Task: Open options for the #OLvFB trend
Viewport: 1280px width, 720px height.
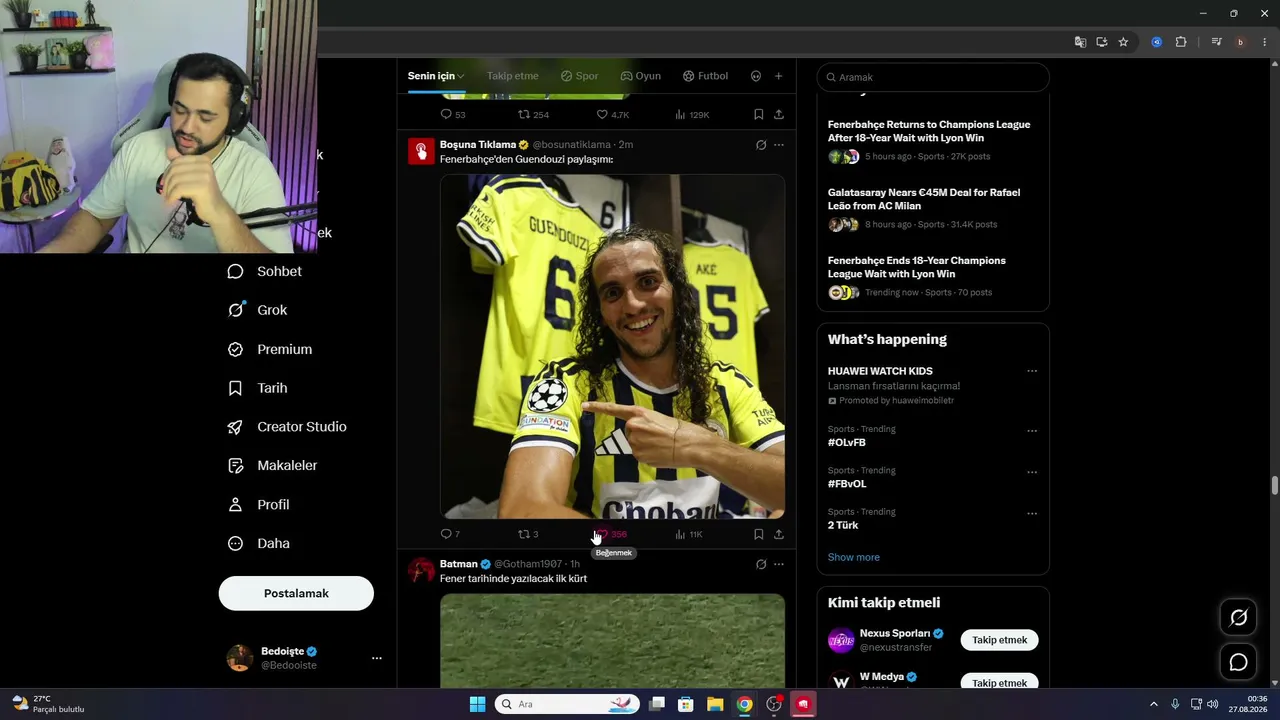Action: pyautogui.click(x=1032, y=431)
